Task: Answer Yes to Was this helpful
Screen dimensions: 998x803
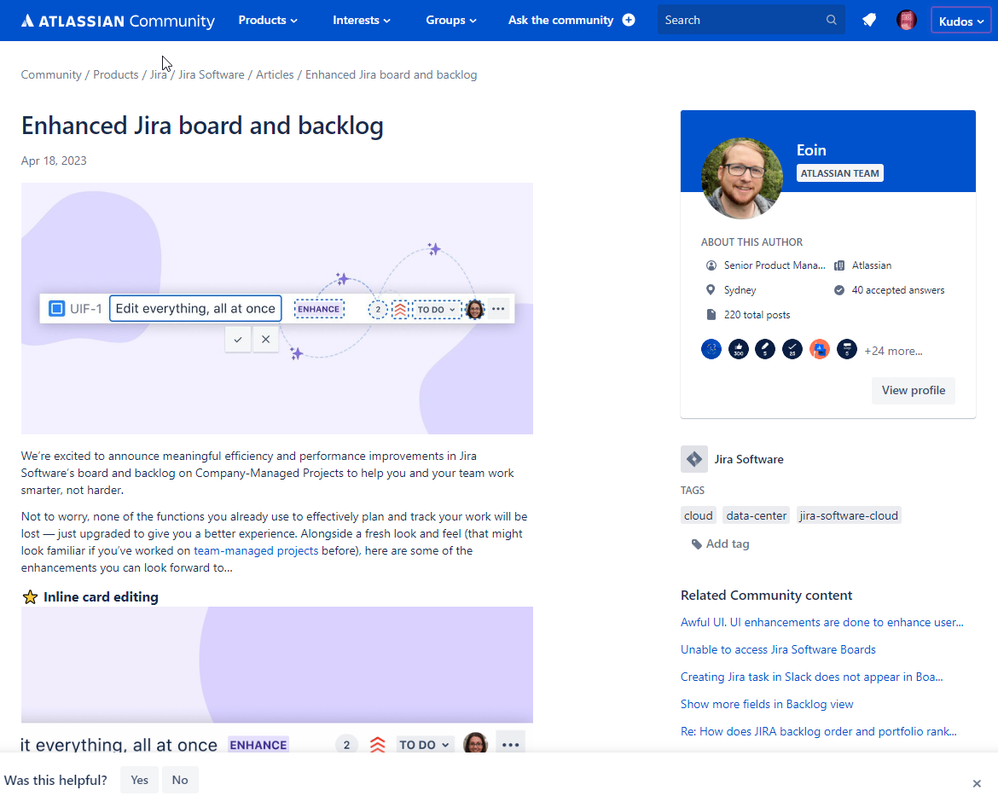Action: pos(139,780)
